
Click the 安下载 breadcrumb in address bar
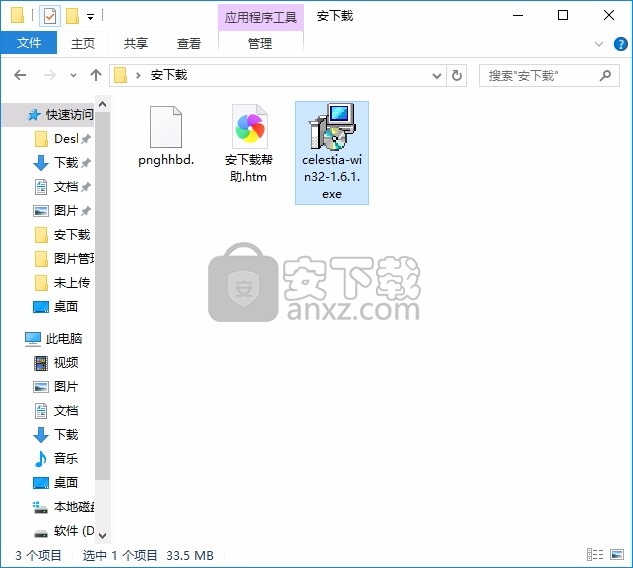pyautogui.click(x=169, y=75)
